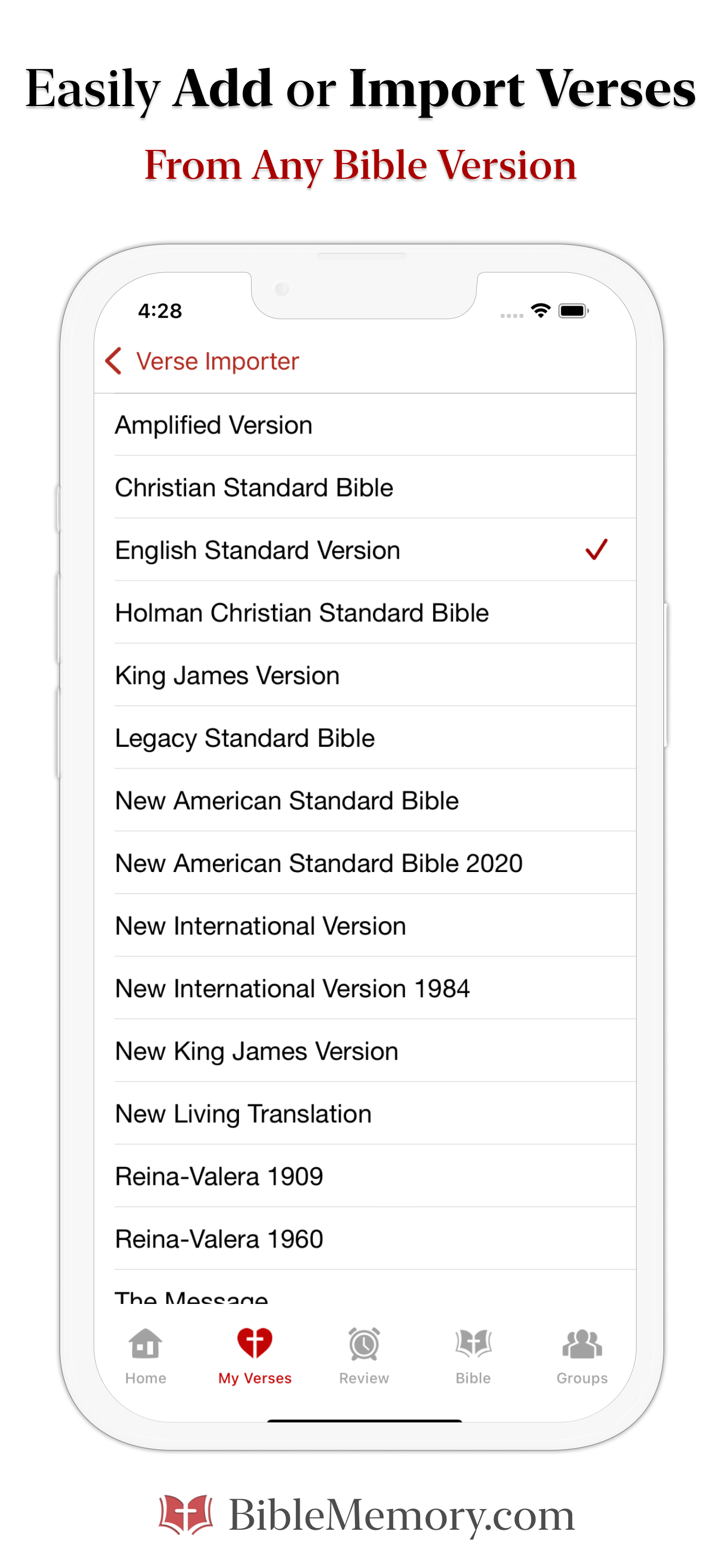Deselect the English Standard Version checkmark
This screenshot has height=1568, width=722.
596,549
